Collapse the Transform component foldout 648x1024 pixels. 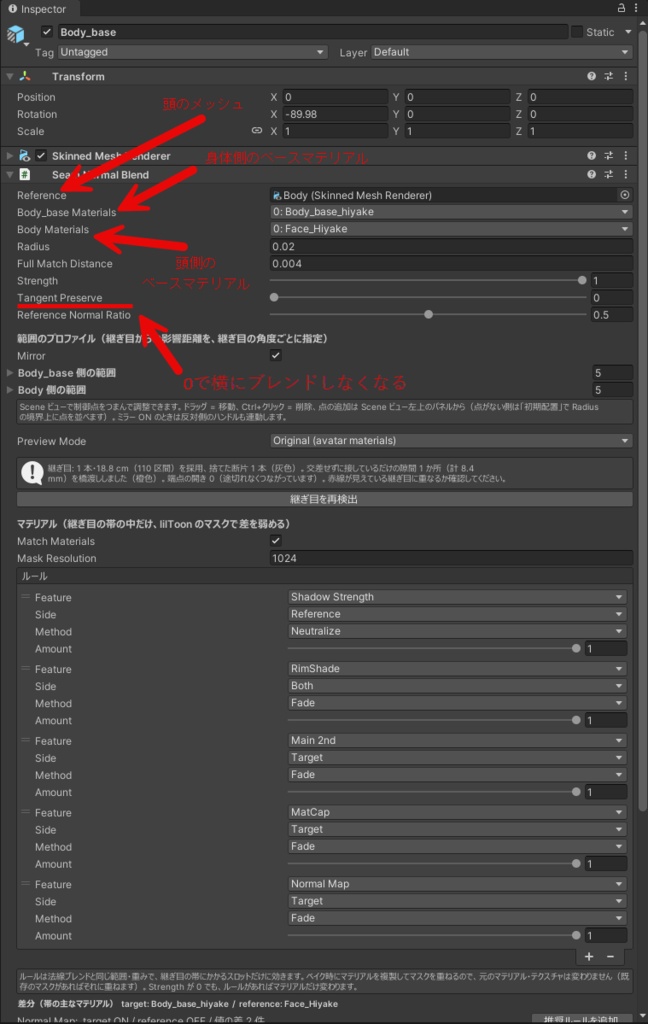pyautogui.click(x=10, y=76)
